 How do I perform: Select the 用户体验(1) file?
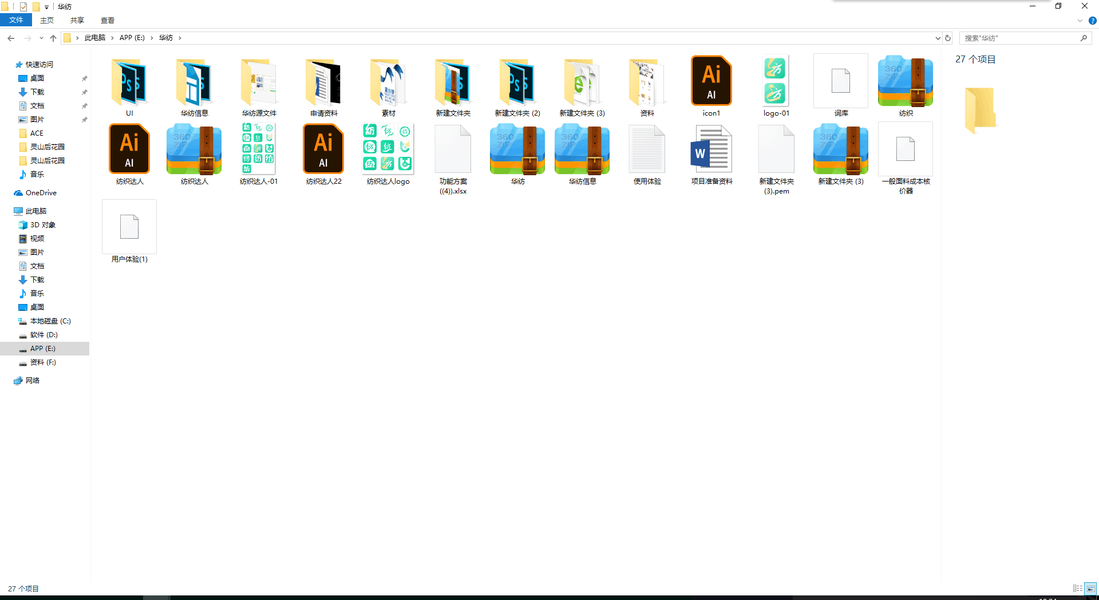(x=129, y=226)
